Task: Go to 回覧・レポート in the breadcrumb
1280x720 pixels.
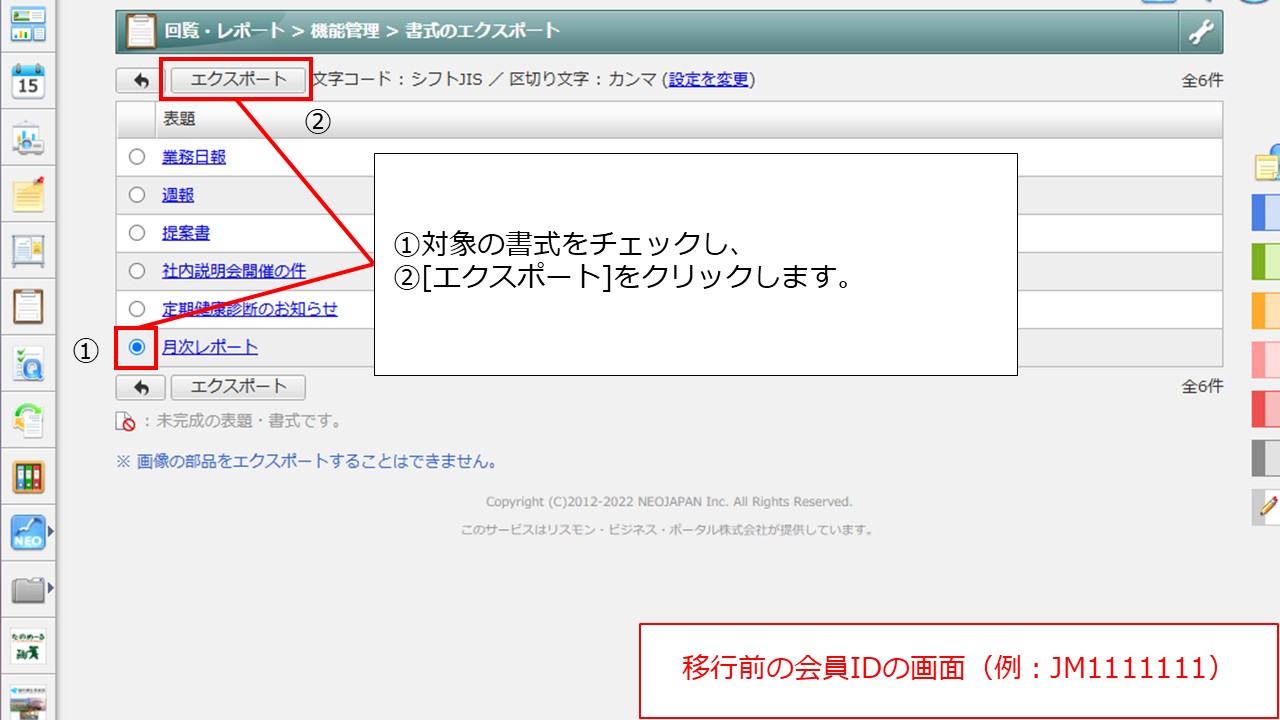Action: click(x=225, y=31)
